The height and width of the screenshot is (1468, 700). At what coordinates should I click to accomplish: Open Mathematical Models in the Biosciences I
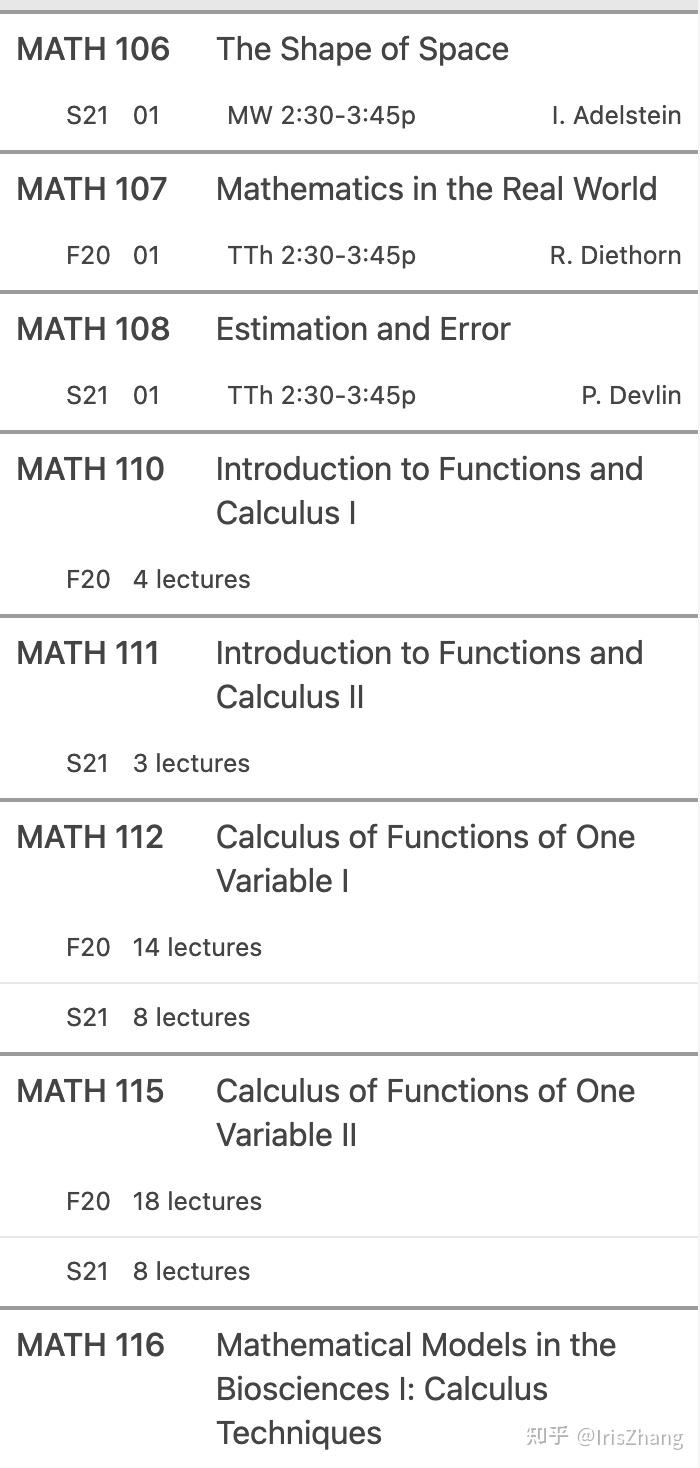coord(415,1388)
